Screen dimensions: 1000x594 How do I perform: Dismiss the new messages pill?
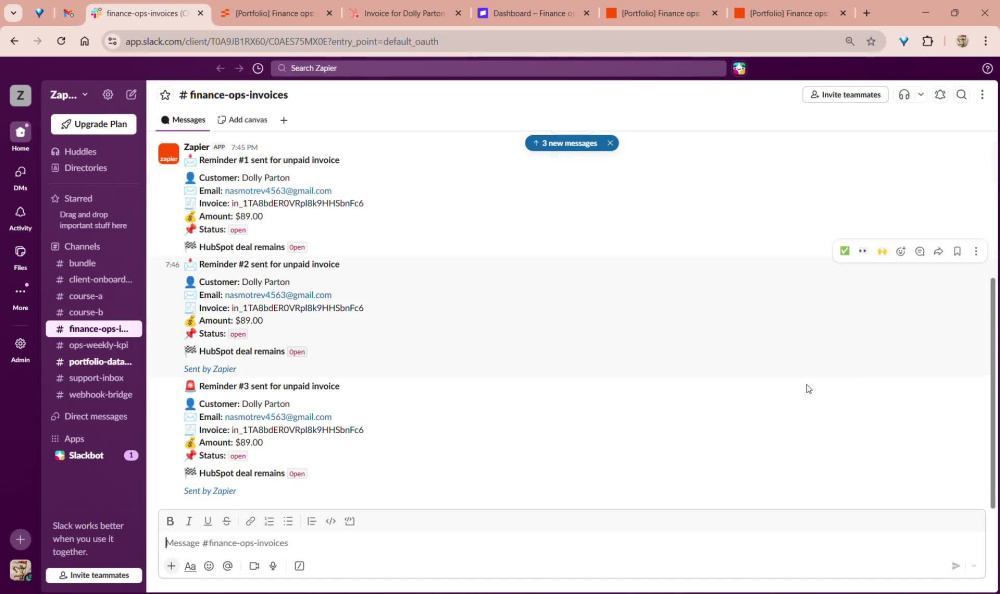610,144
